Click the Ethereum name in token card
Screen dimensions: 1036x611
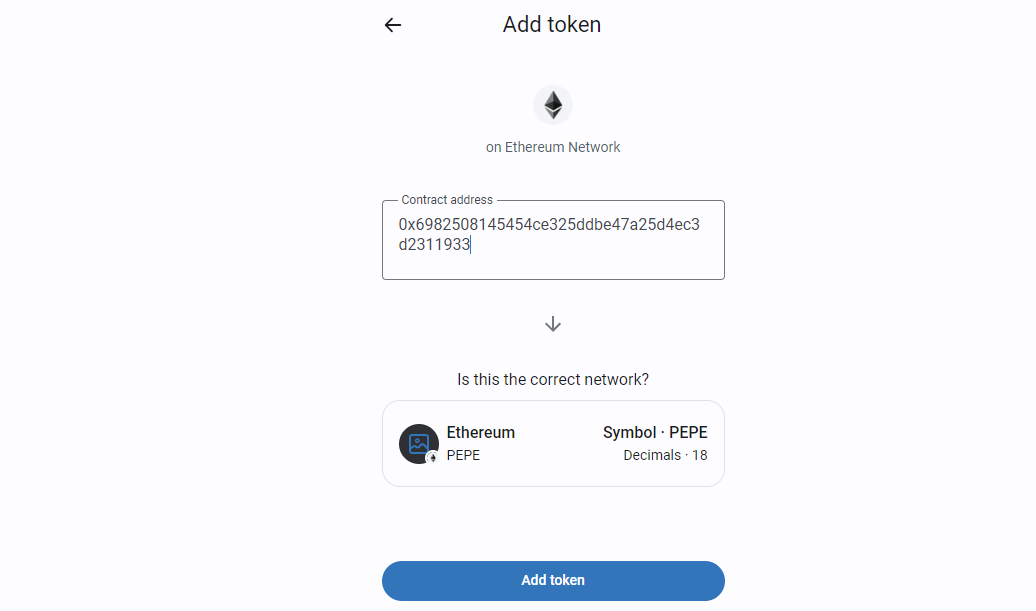coord(480,433)
